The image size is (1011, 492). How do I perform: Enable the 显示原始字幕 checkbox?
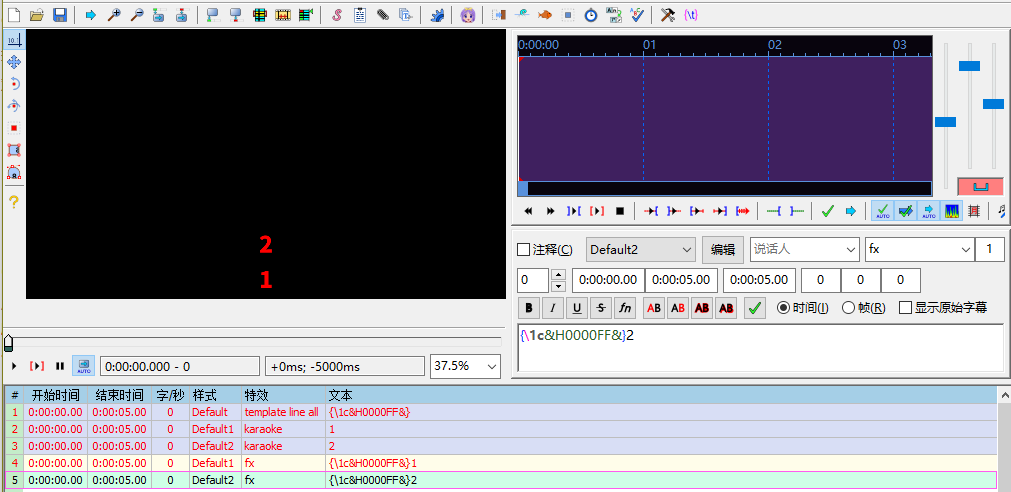coord(906,308)
